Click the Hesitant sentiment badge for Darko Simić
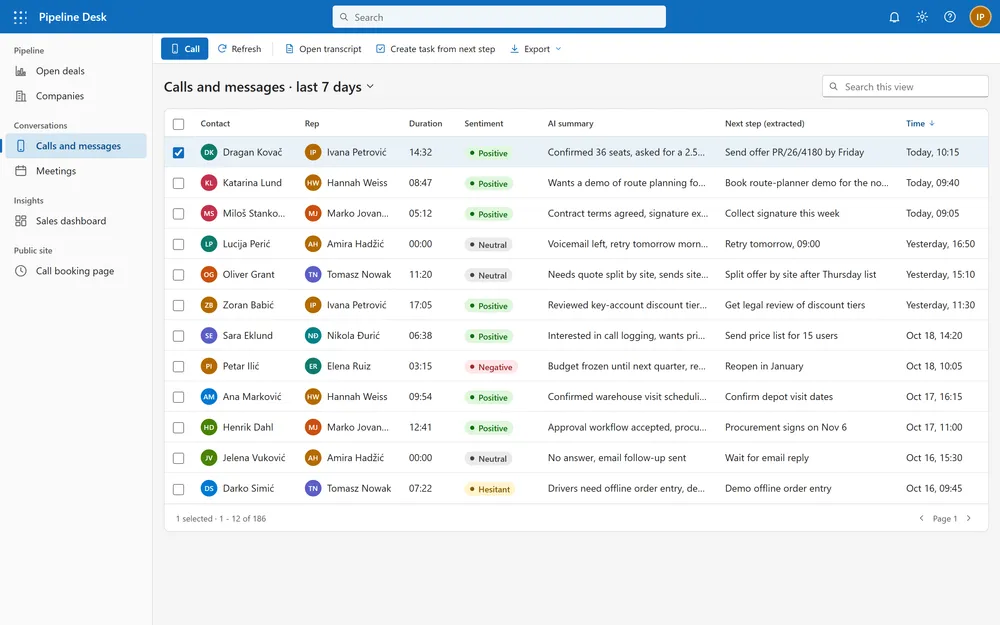 coord(489,490)
